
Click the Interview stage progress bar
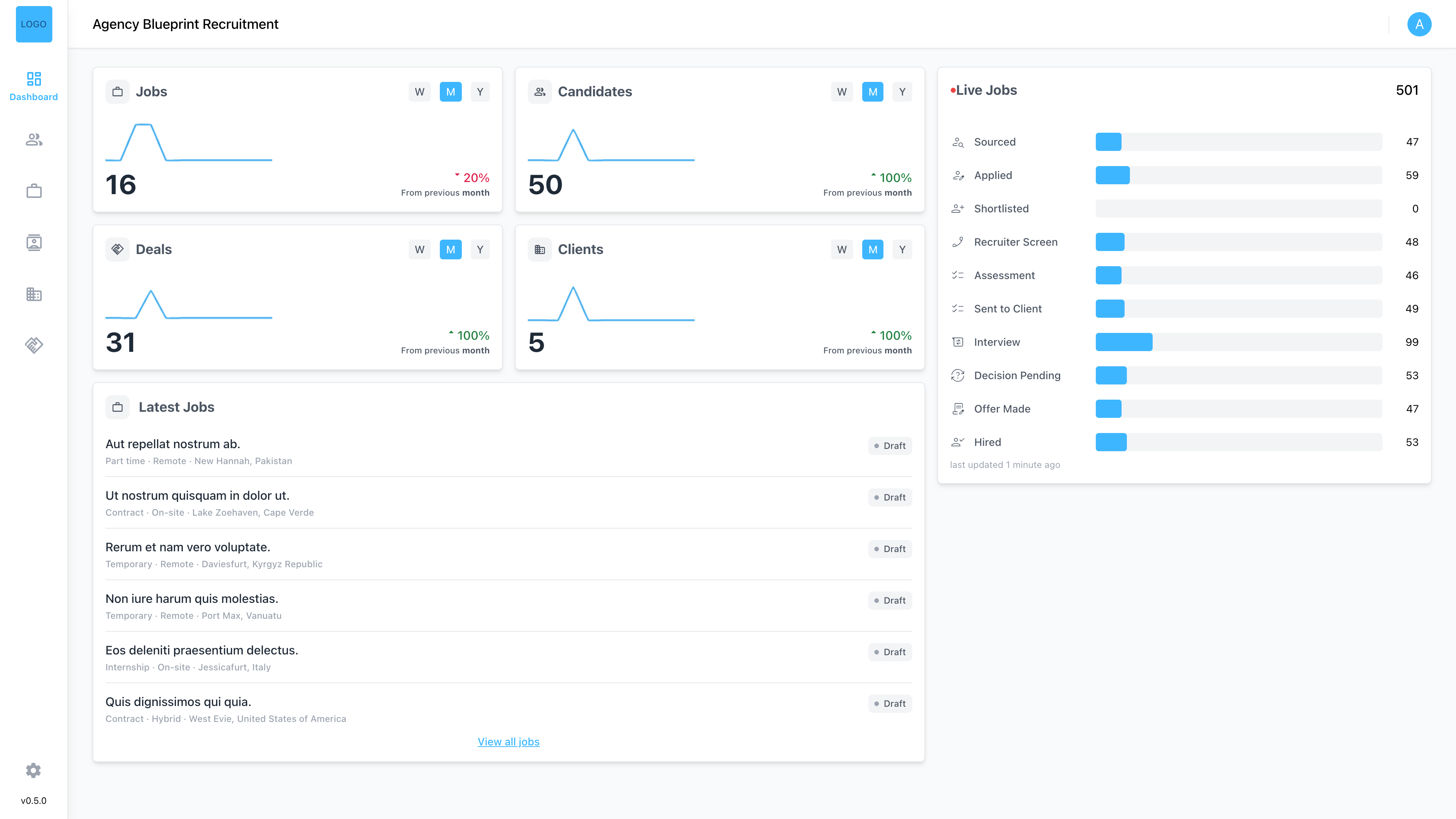[x=1238, y=342]
